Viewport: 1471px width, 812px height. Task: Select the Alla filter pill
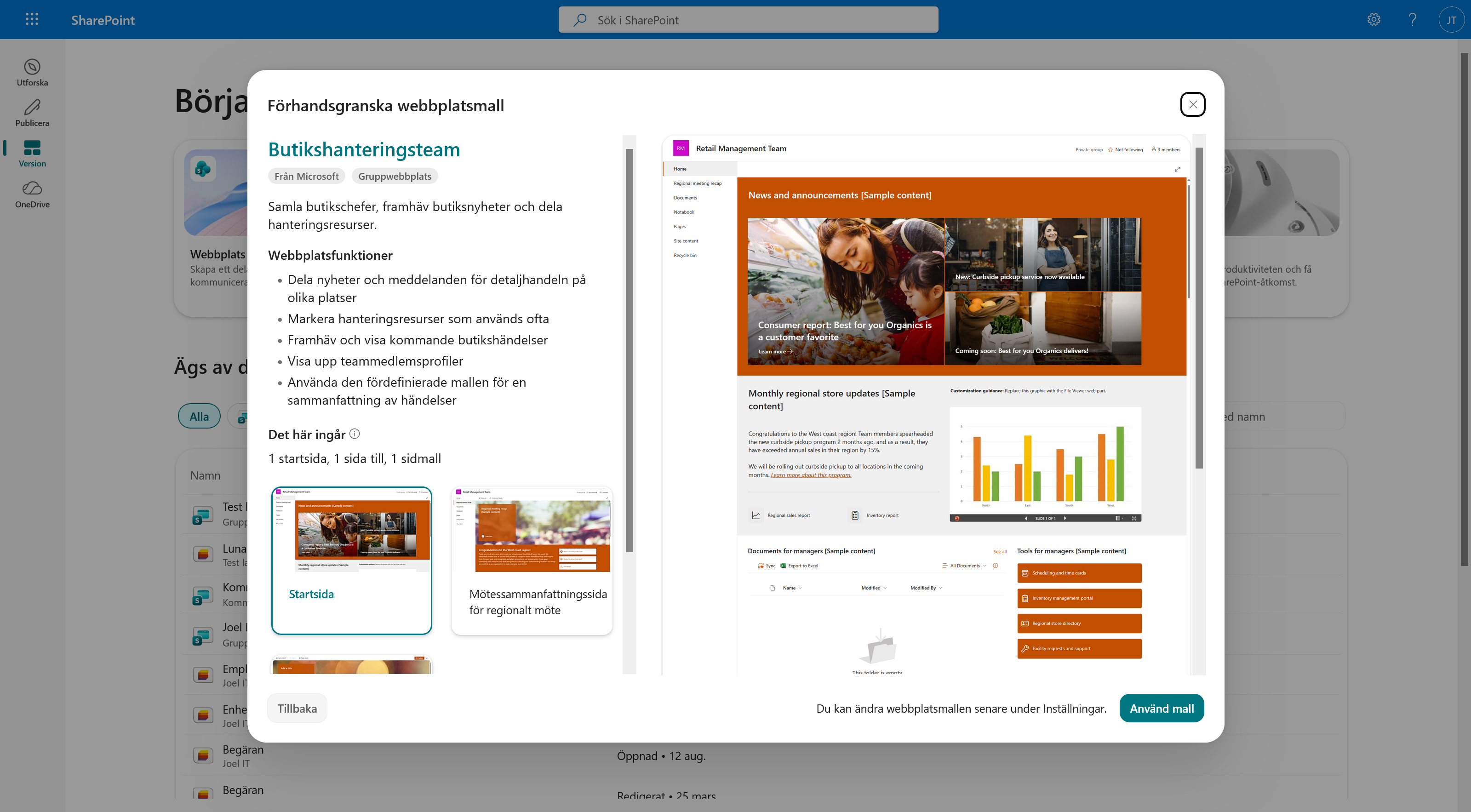coord(199,416)
